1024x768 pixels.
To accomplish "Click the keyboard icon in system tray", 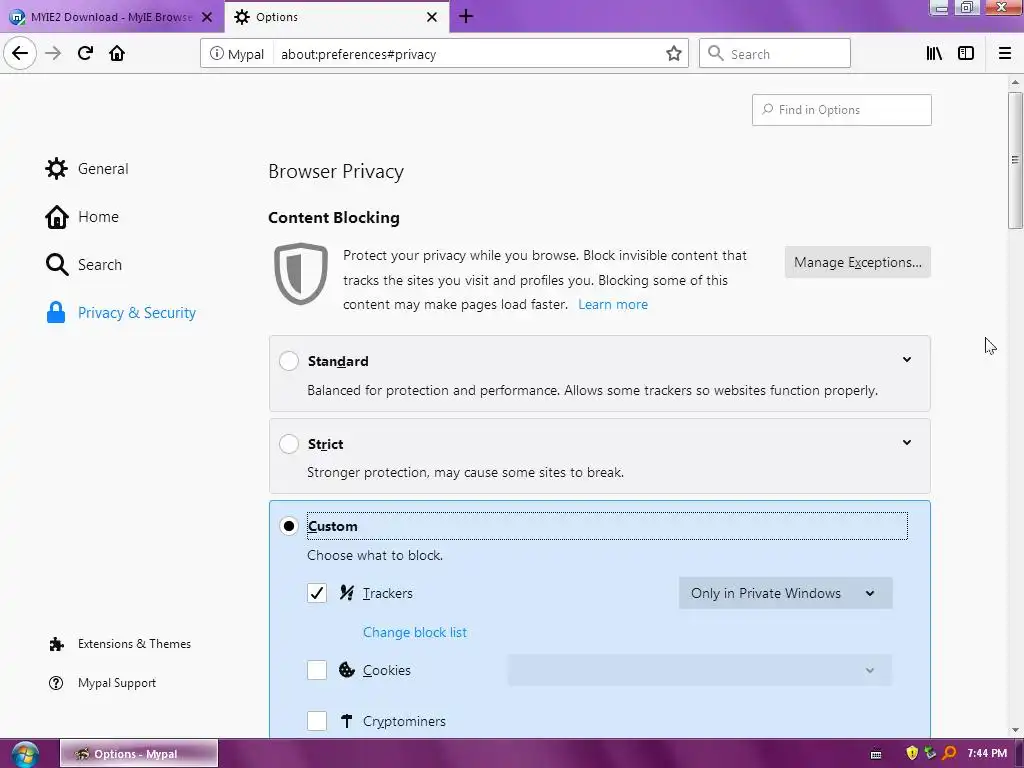I will (876, 754).
